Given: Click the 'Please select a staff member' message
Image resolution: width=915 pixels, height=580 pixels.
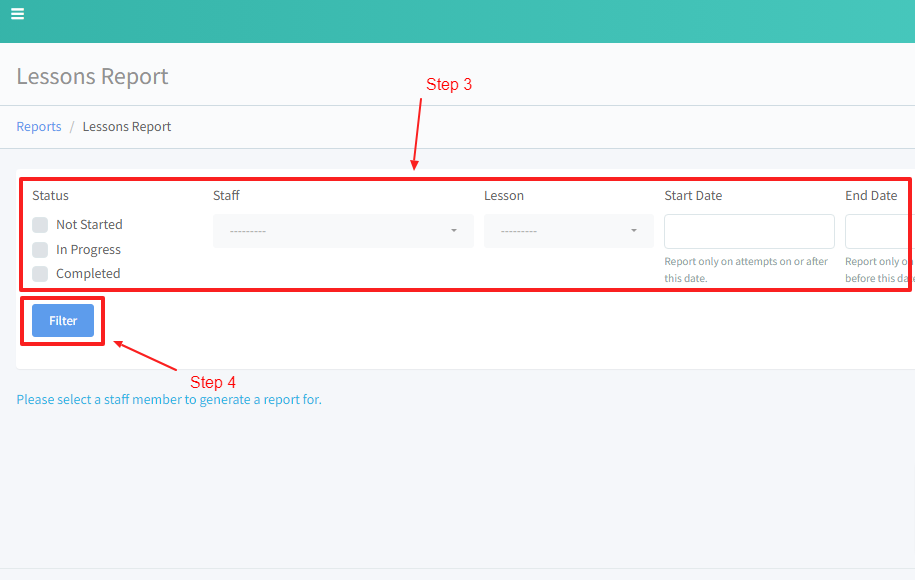Looking at the screenshot, I should coord(169,400).
